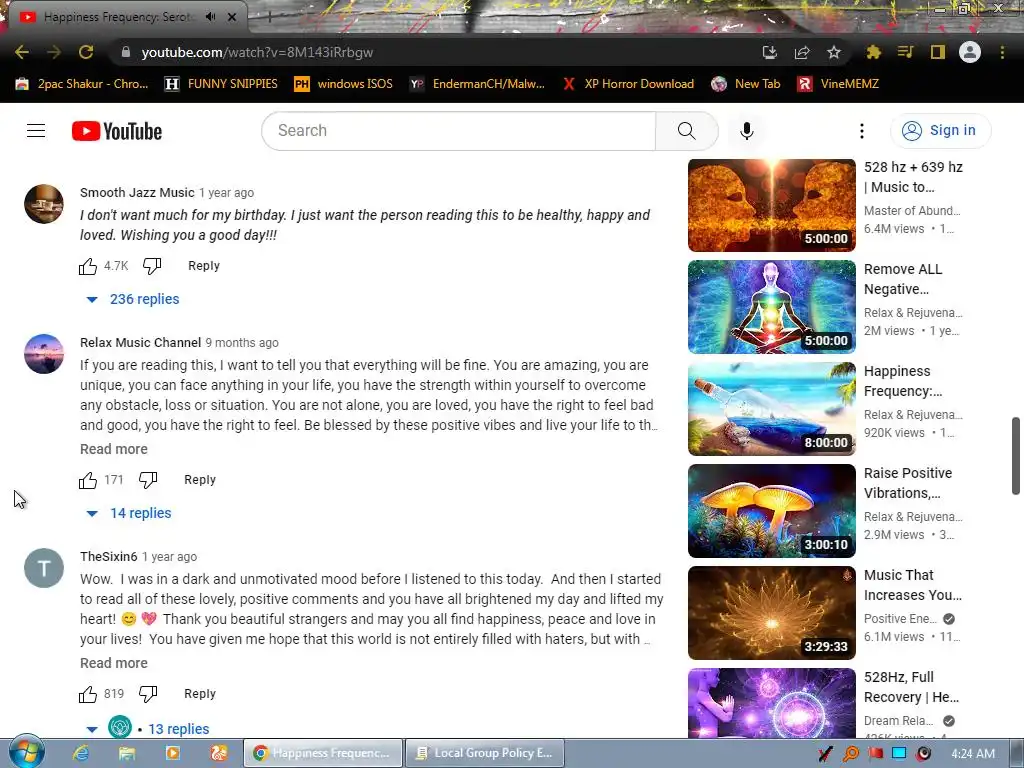
Task: Click microphone voice search icon
Action: click(746, 131)
